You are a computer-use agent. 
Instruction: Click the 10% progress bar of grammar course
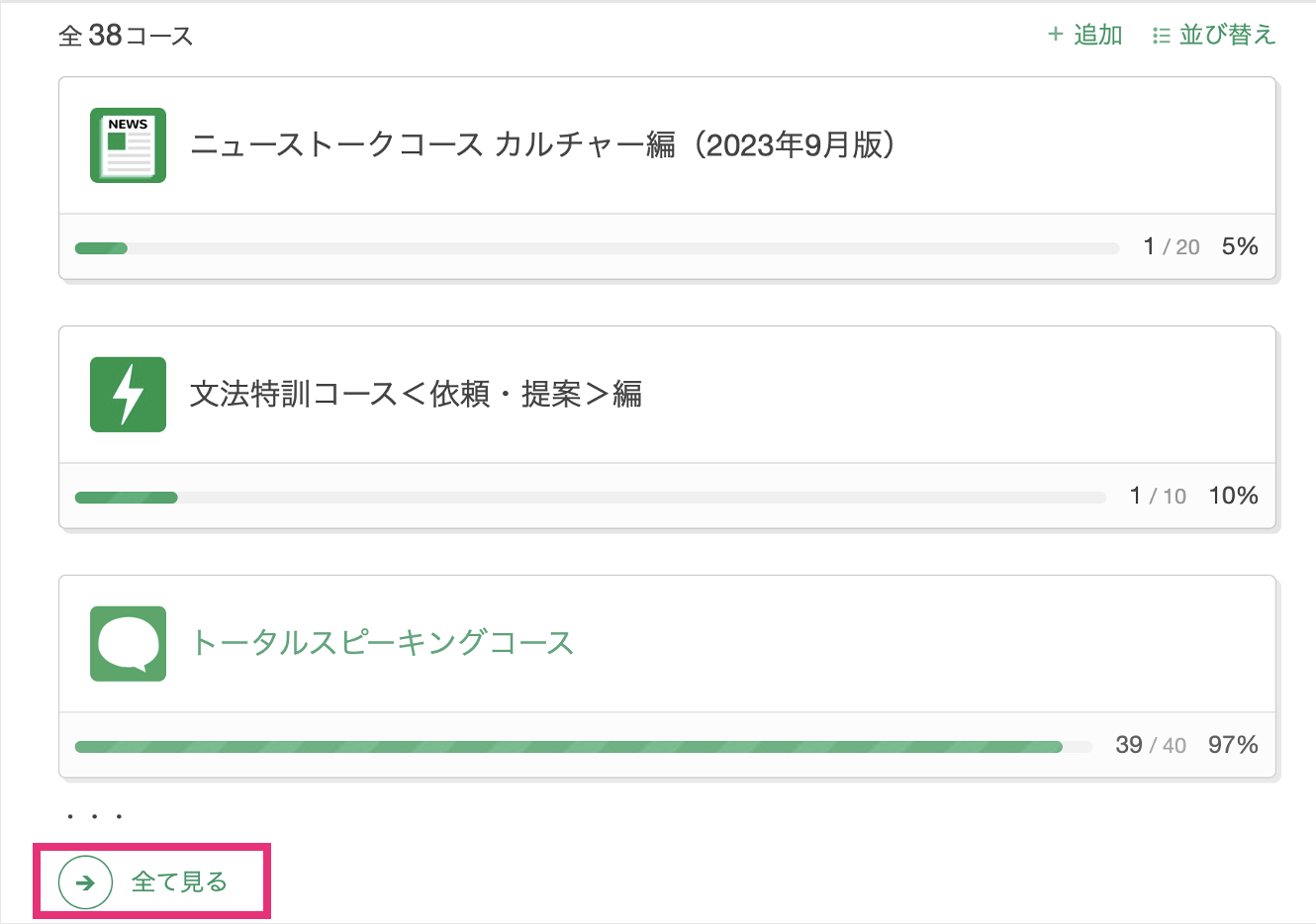[x=590, y=498]
